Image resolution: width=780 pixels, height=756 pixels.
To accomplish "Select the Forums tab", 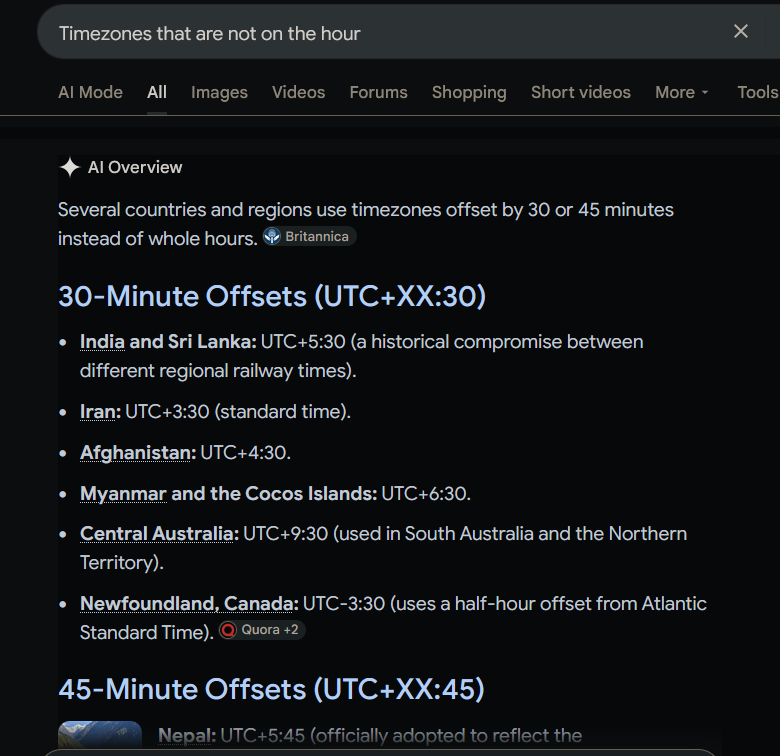I will point(379,93).
